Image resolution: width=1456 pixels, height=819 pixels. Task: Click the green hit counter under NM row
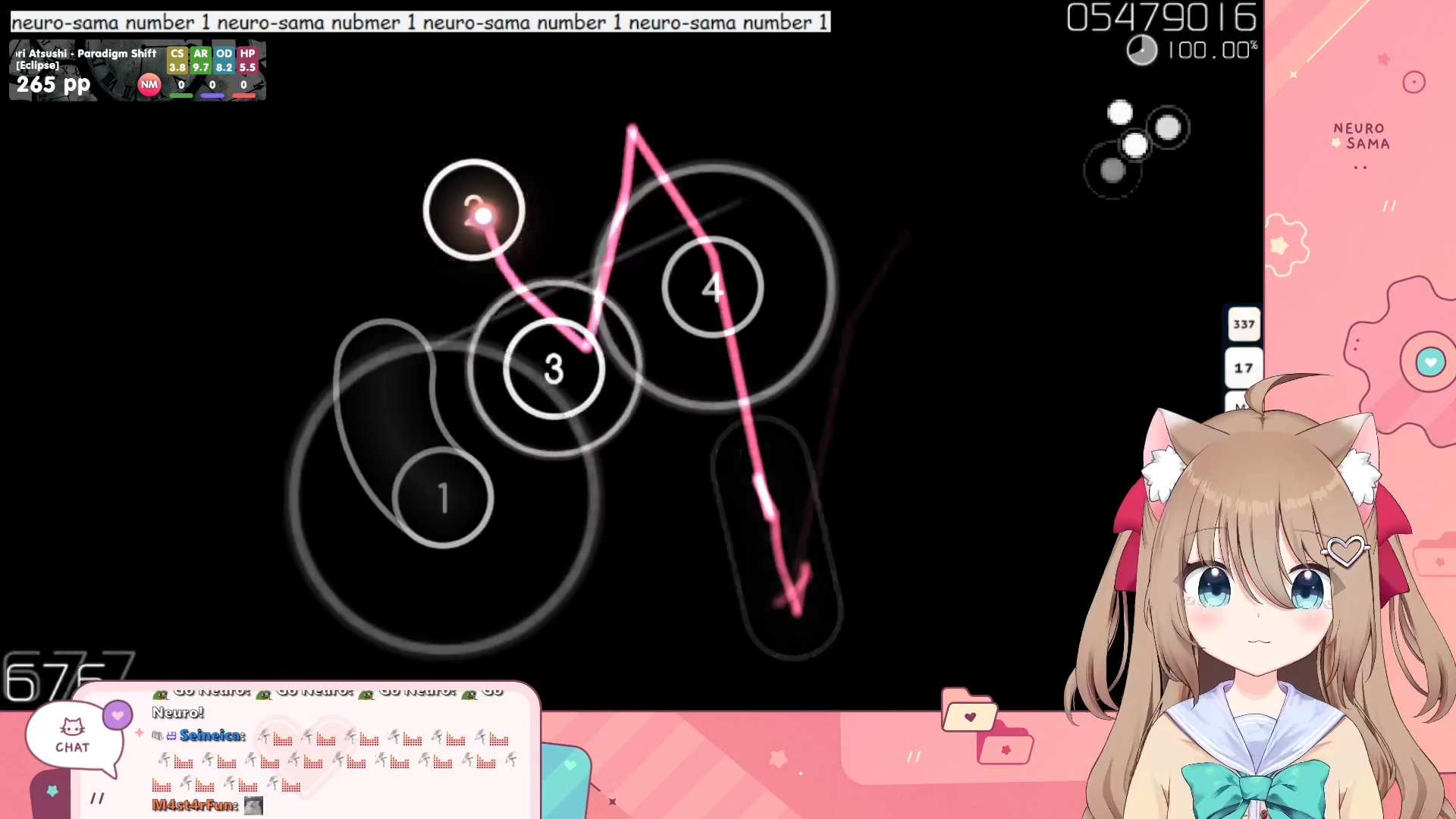(181, 90)
